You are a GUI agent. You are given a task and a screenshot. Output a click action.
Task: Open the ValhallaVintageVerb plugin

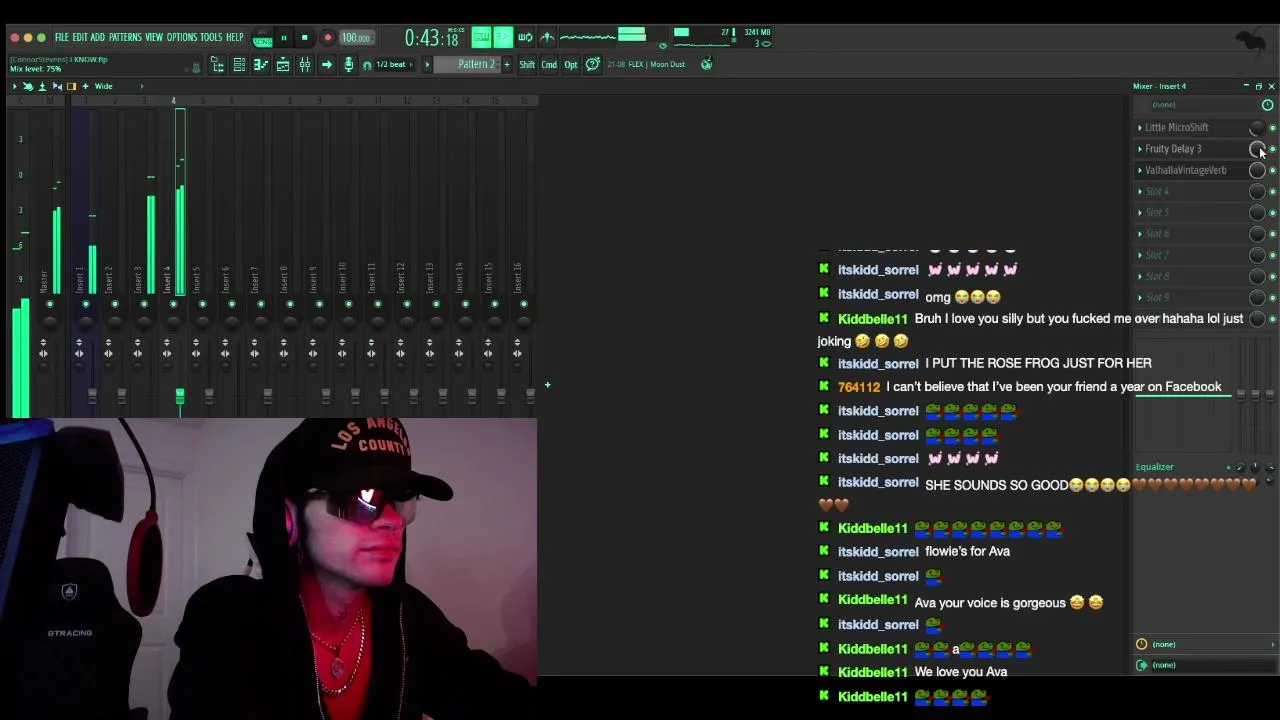tap(1186, 170)
